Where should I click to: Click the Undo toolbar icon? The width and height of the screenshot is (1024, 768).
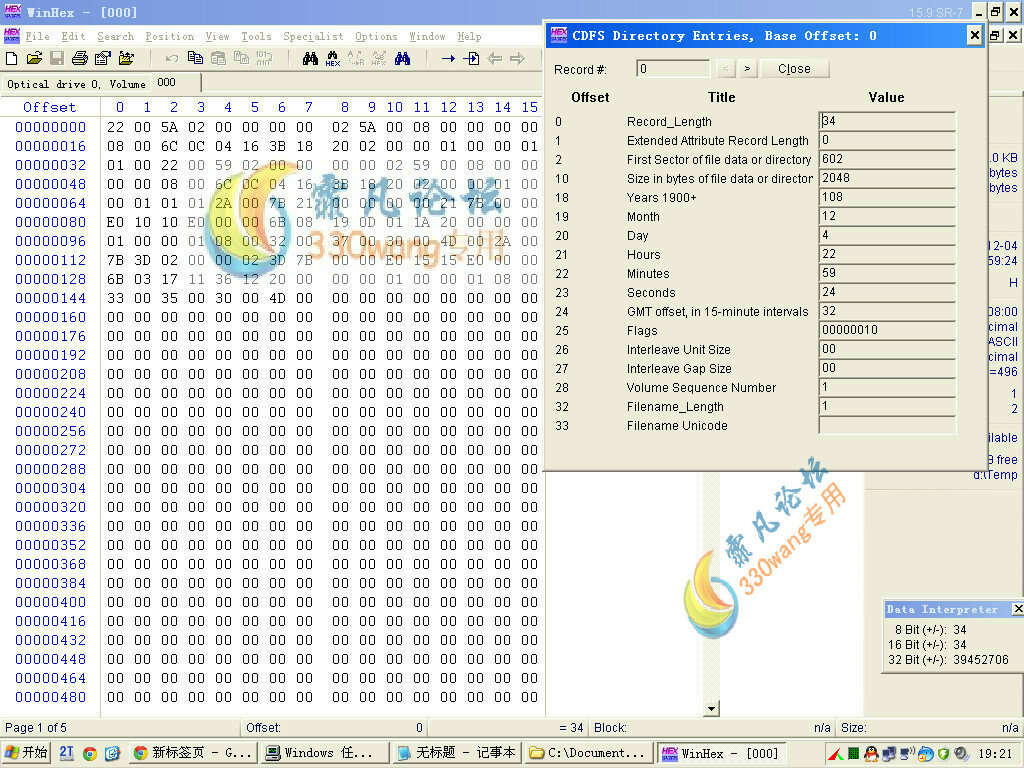coord(172,59)
